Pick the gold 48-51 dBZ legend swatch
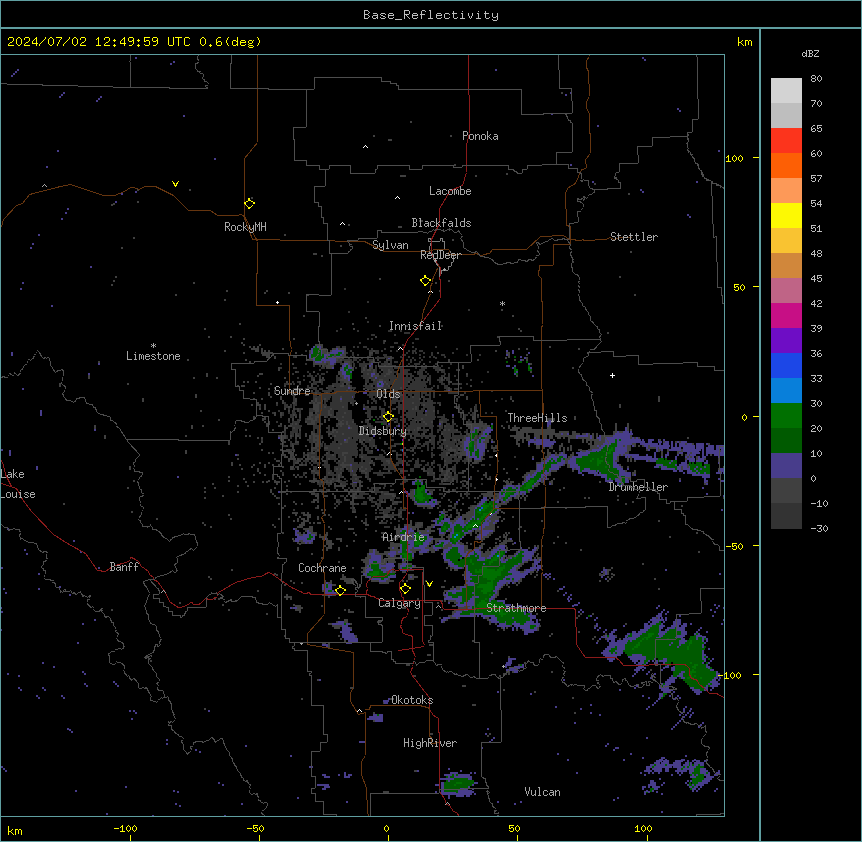 pyautogui.click(x=786, y=241)
